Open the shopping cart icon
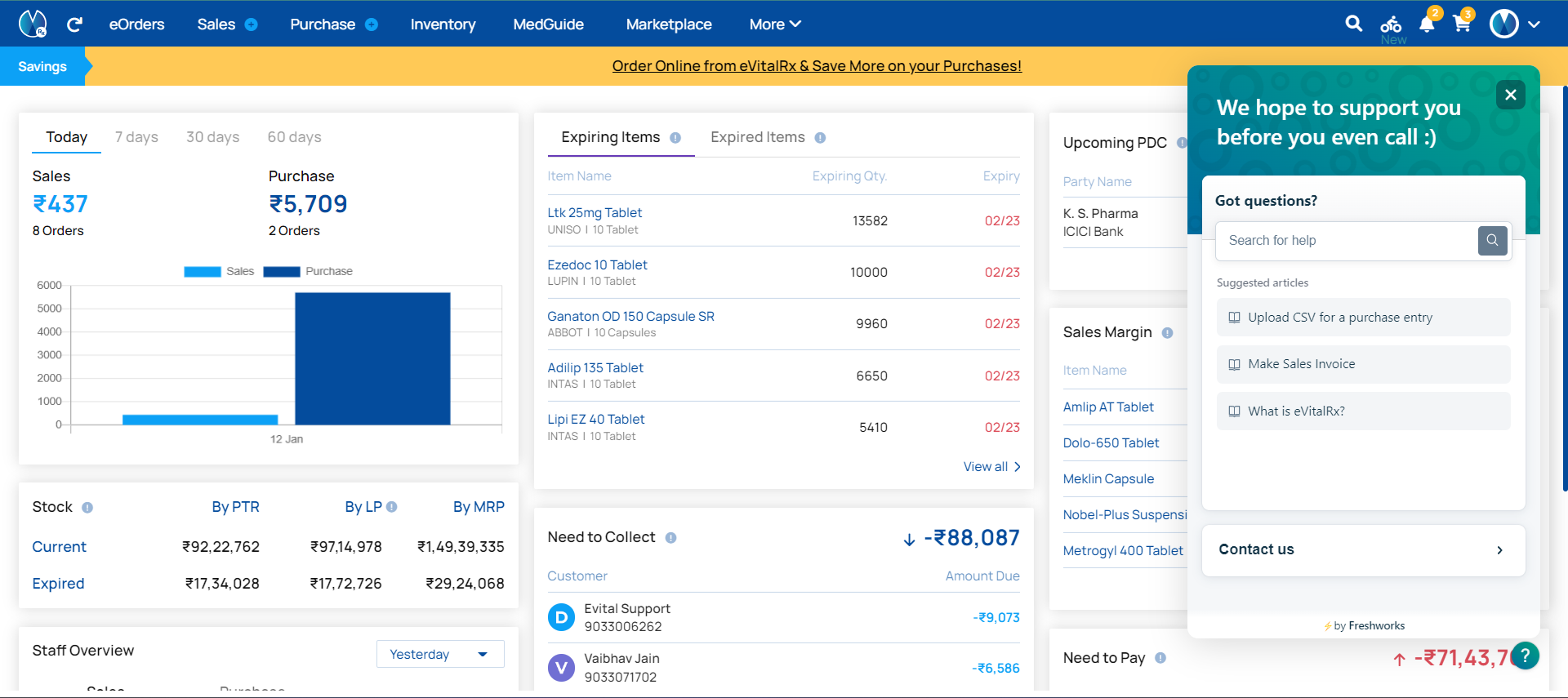This screenshot has width=1568, height=698. pyautogui.click(x=1463, y=24)
